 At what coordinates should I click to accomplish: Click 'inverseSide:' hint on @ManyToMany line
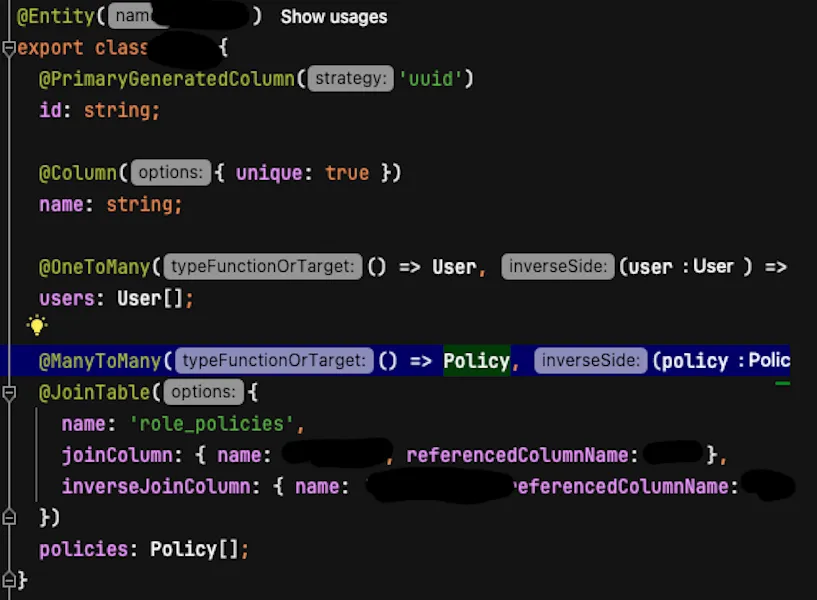pyautogui.click(x=590, y=361)
